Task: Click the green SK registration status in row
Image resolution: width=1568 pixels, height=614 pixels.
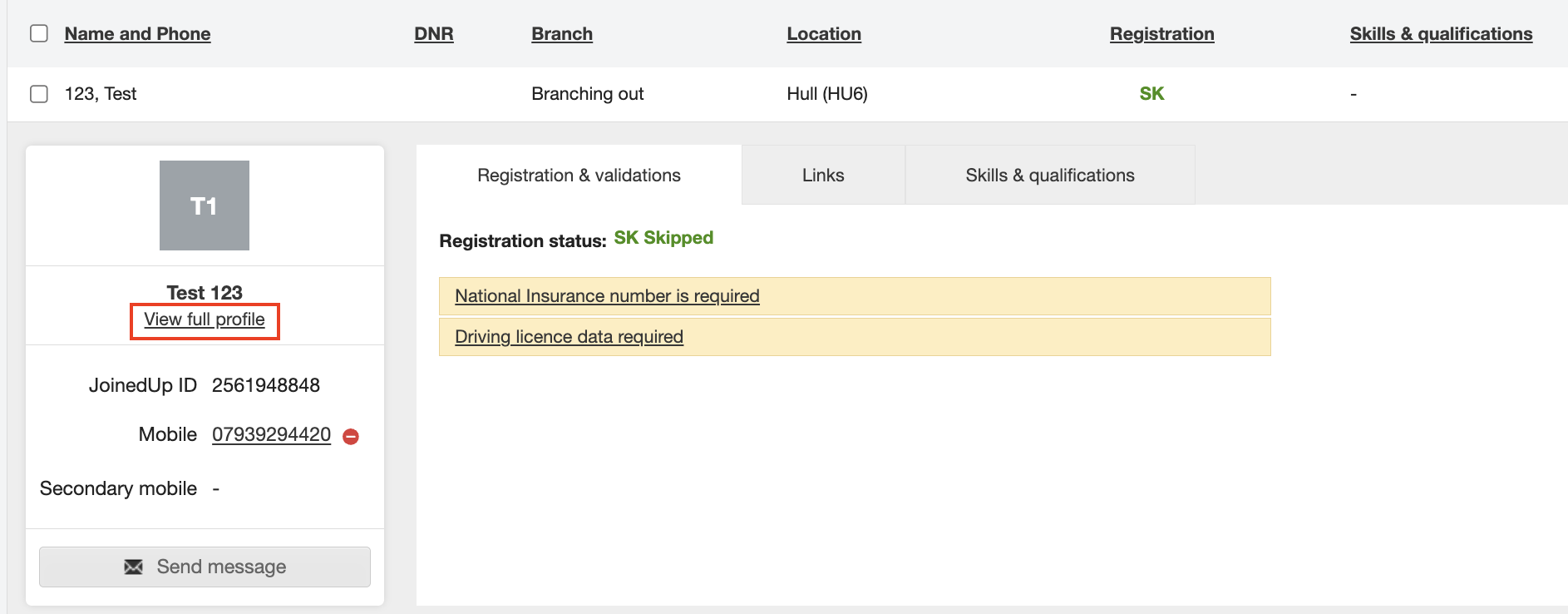Action: pos(1151,94)
